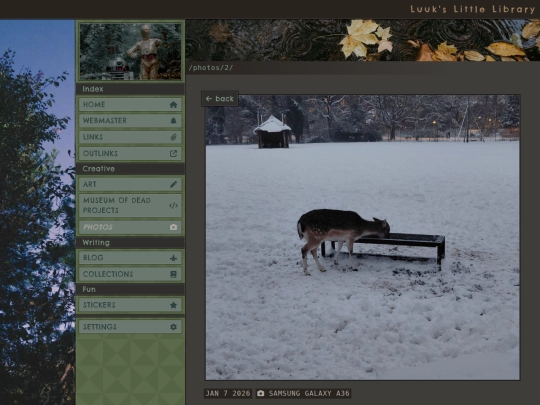Image resolution: width=540 pixels, height=405 pixels.
Task: Click the JAN 7 2026 date label
Action: (228, 393)
